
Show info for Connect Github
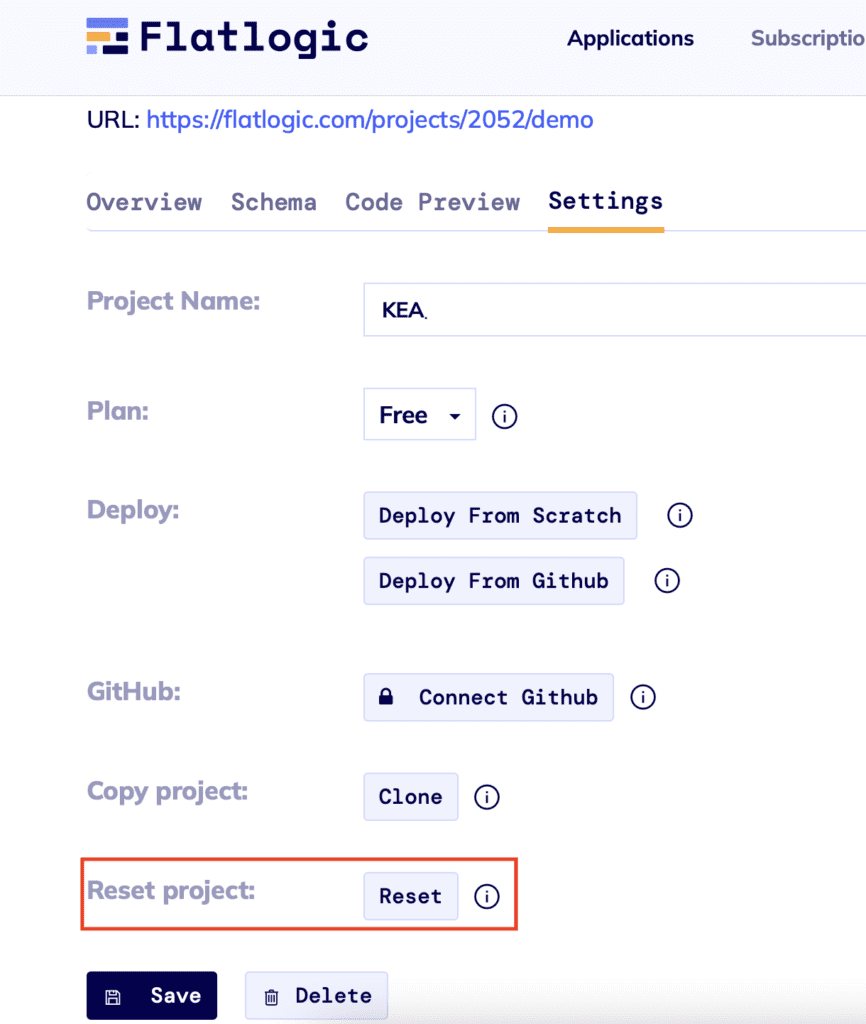tap(643, 697)
